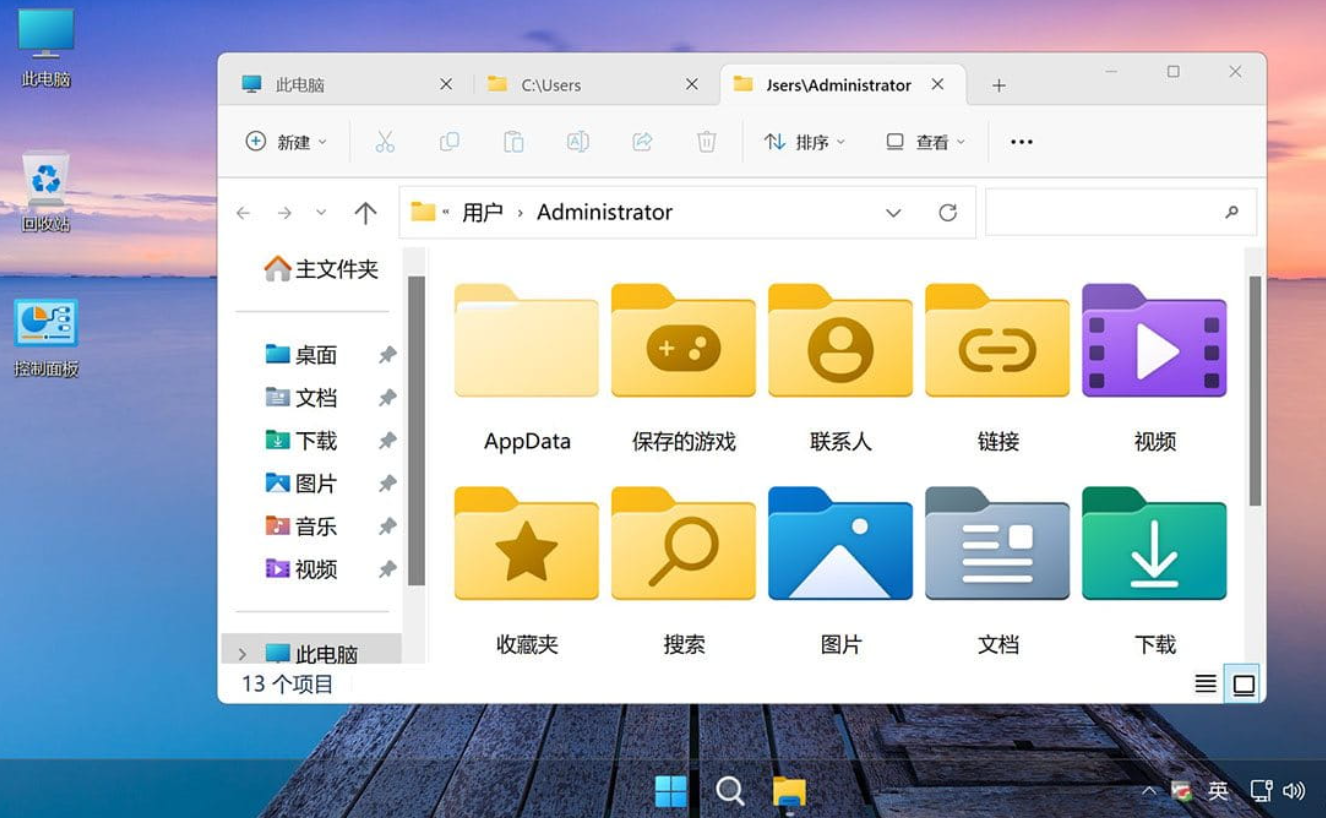
Task: Select the 联系人 folder
Action: click(x=841, y=368)
